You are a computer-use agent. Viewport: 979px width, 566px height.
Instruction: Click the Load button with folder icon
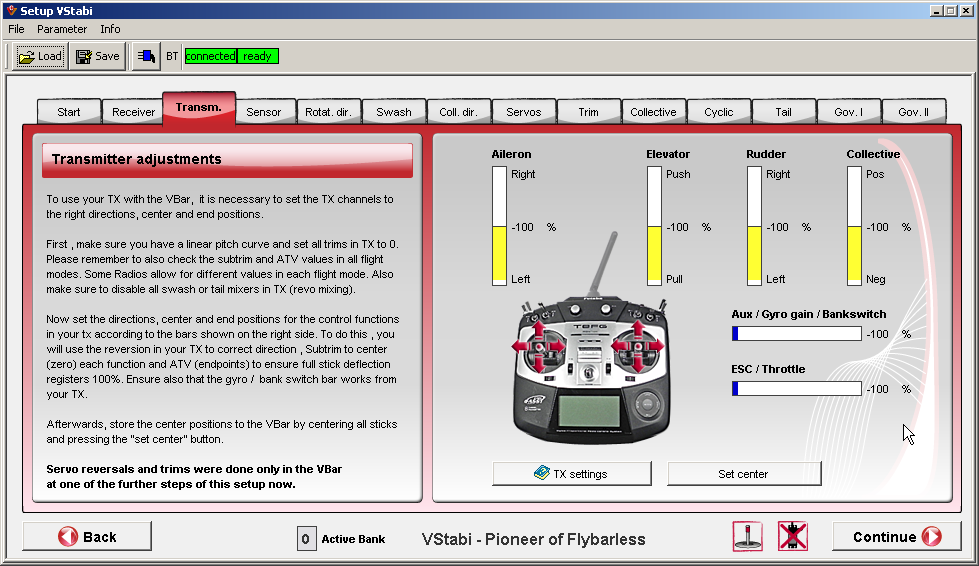(40, 56)
